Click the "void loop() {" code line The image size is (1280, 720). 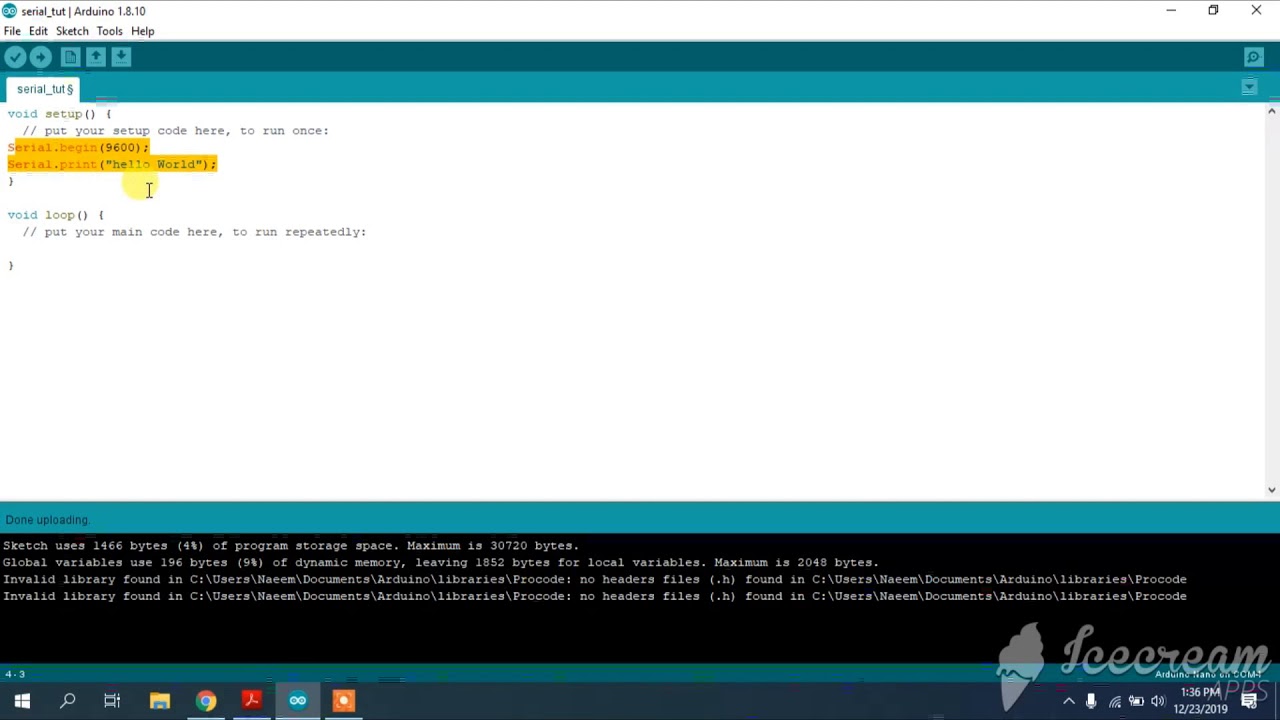(56, 215)
